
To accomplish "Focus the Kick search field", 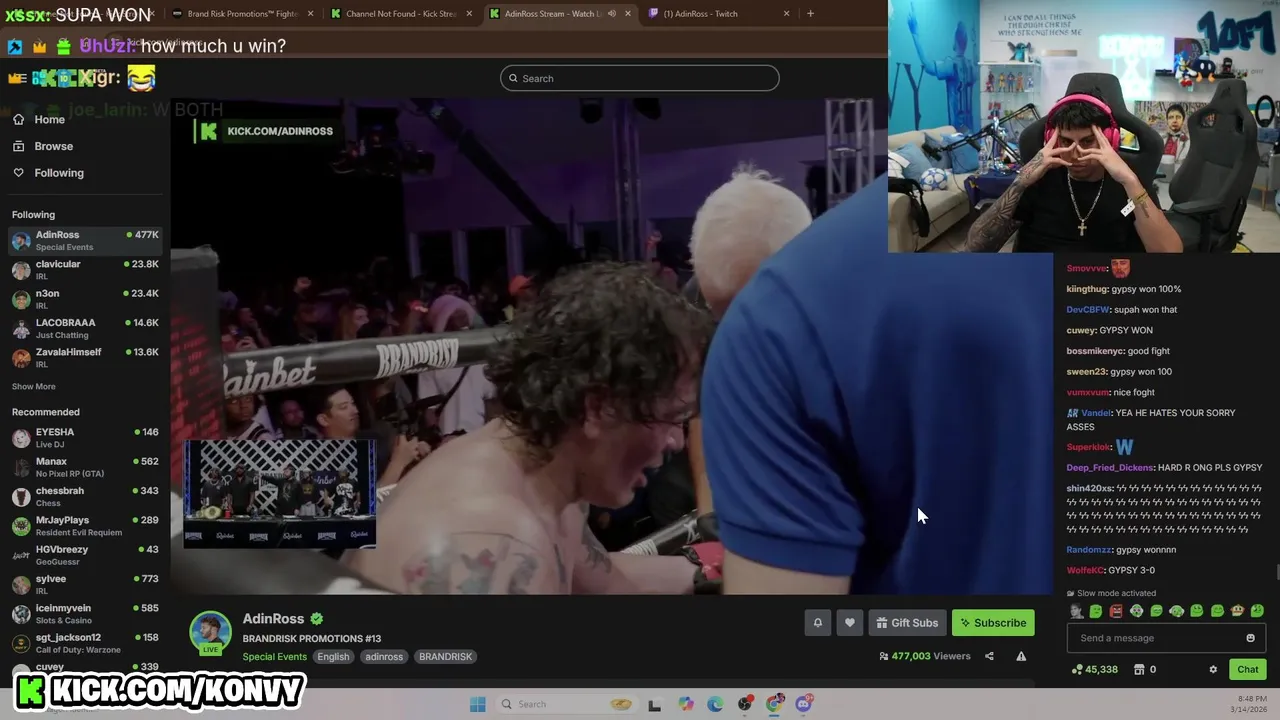I will 640,78.
